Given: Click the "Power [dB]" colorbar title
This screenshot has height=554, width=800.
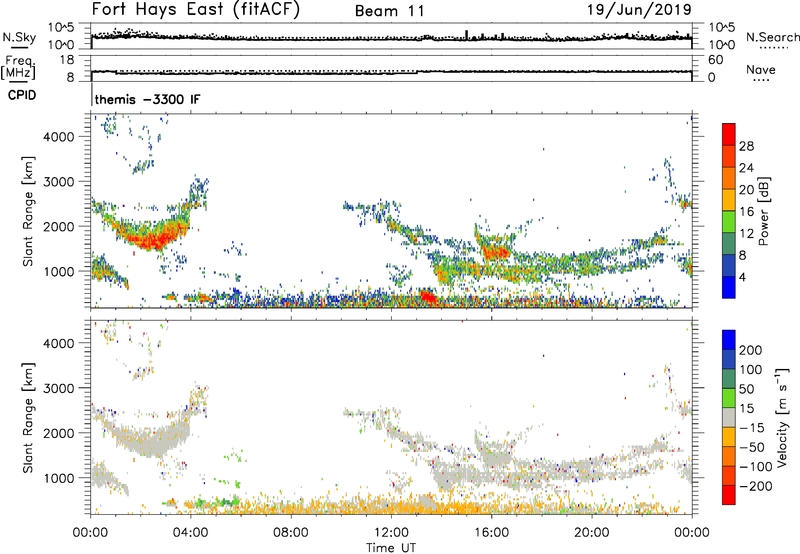Looking at the screenshot, I should (763, 211).
